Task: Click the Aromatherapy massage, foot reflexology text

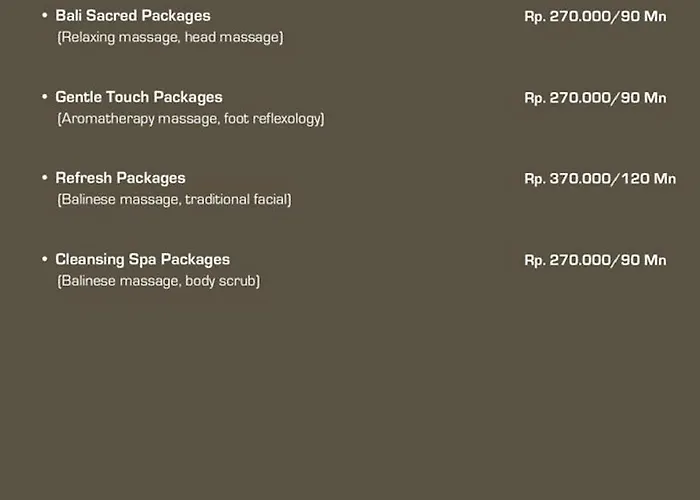Action: (x=191, y=119)
